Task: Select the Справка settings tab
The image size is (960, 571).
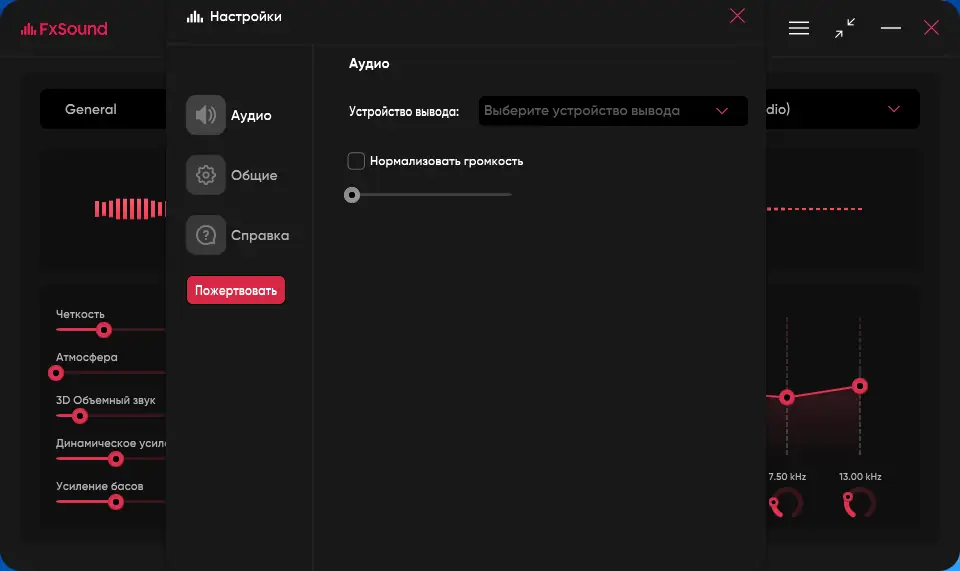Action: 260,235
